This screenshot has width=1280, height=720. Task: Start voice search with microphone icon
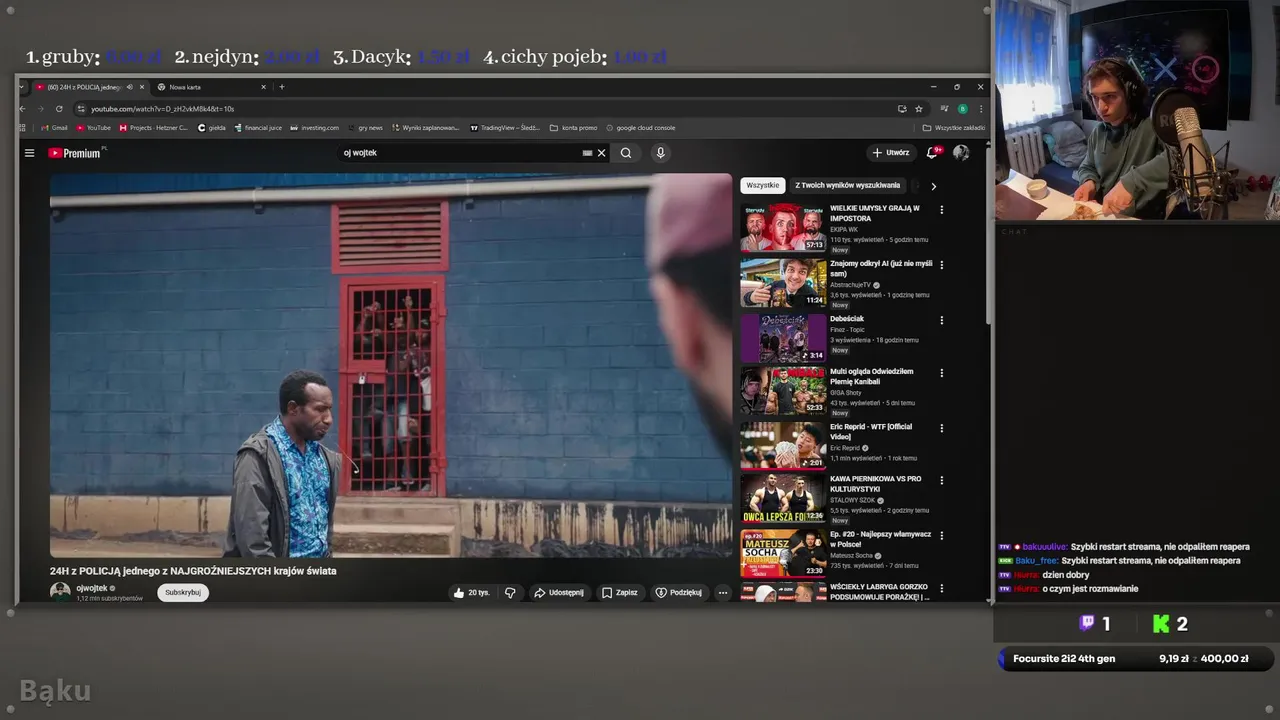(660, 153)
